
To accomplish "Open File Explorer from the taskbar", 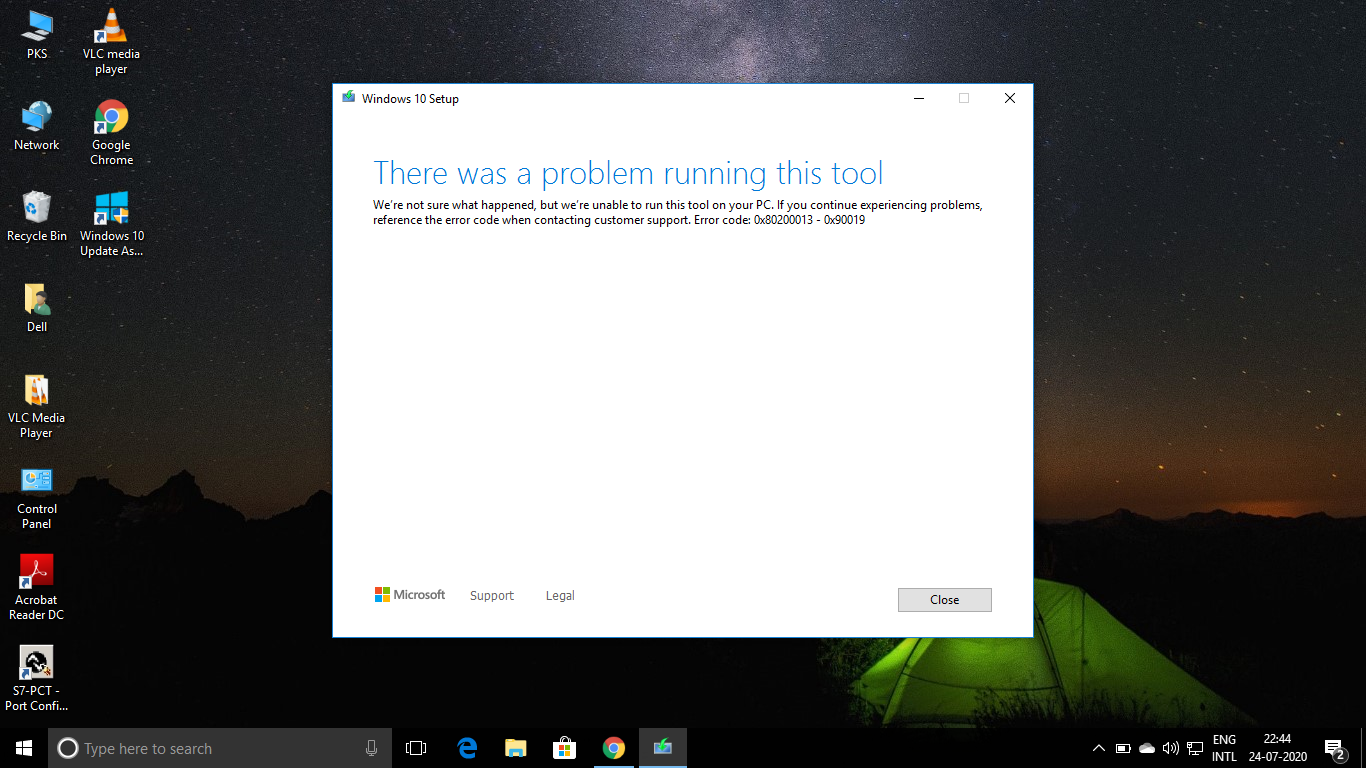I will pyautogui.click(x=516, y=748).
